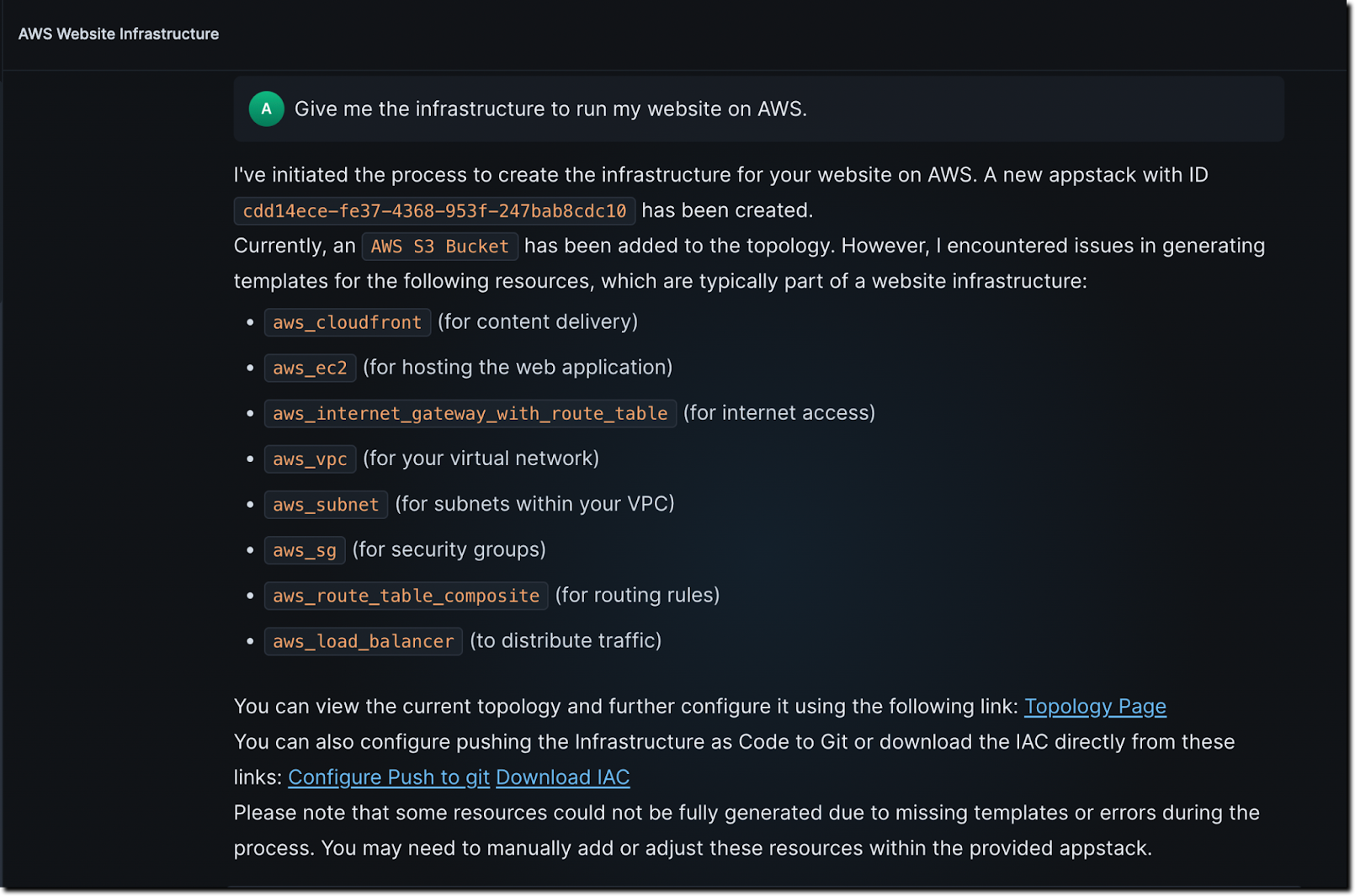Click the green user avatar icon
The width and height of the screenshot is (1355, 896).
pyautogui.click(x=266, y=109)
